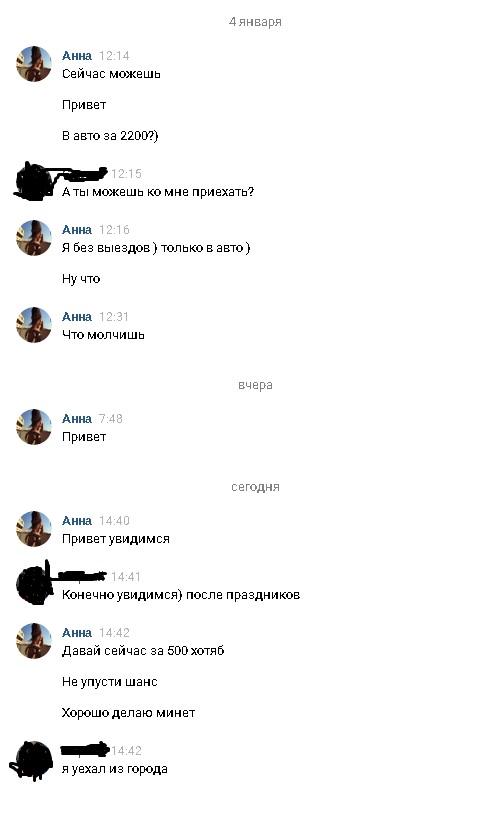The width and height of the screenshot is (496, 815).
Task: Open Анна's avatar at 12:14 message
Action: click(34, 64)
